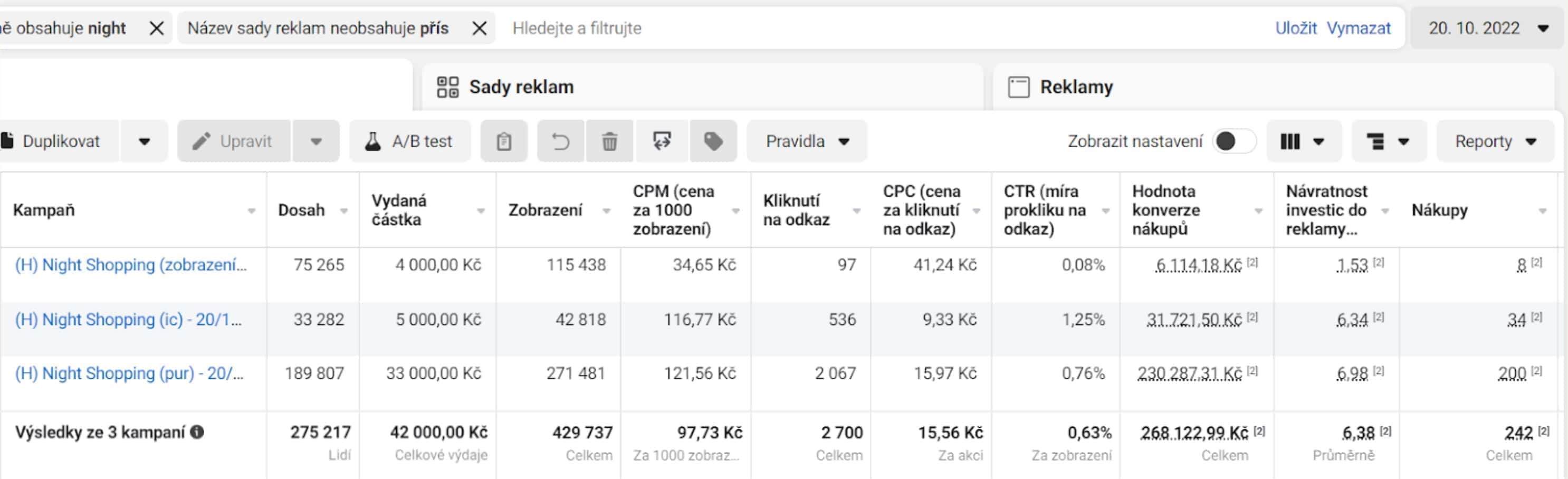Click the undo arrow icon
Image resolution: width=1568 pixels, height=479 pixels.
point(561,141)
